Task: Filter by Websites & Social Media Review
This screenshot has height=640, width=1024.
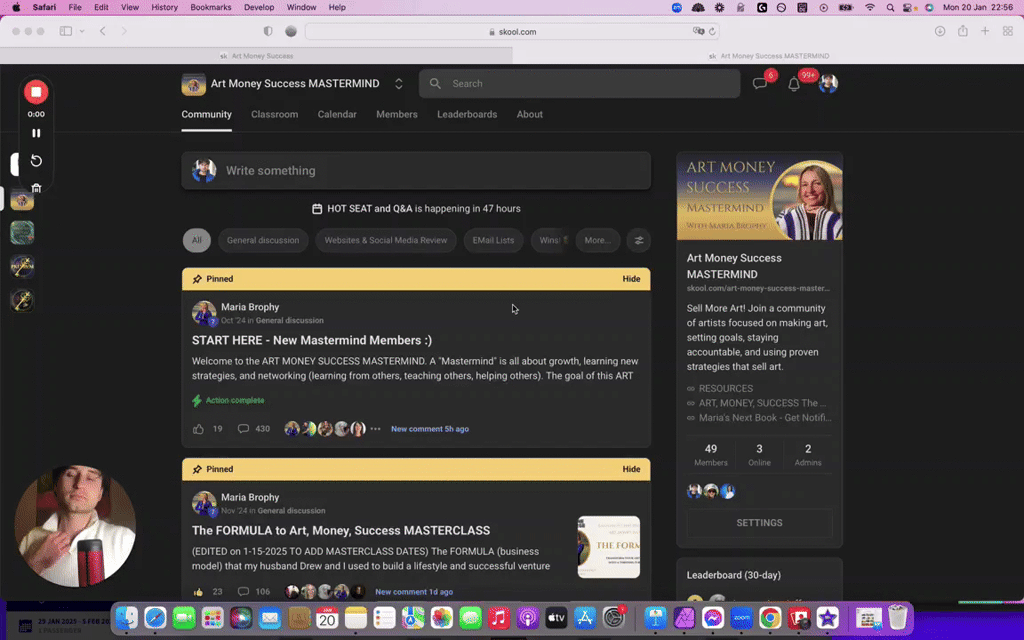Action: pos(386,240)
